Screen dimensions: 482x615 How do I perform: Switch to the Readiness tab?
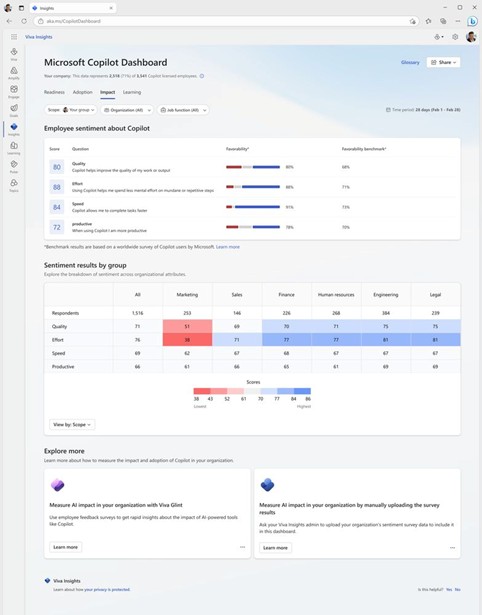[54, 92]
